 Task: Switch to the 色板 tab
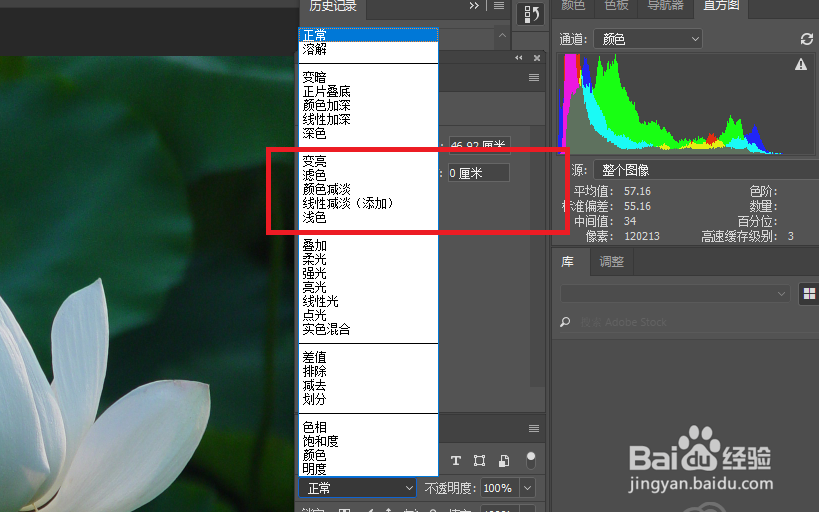tap(616, 6)
